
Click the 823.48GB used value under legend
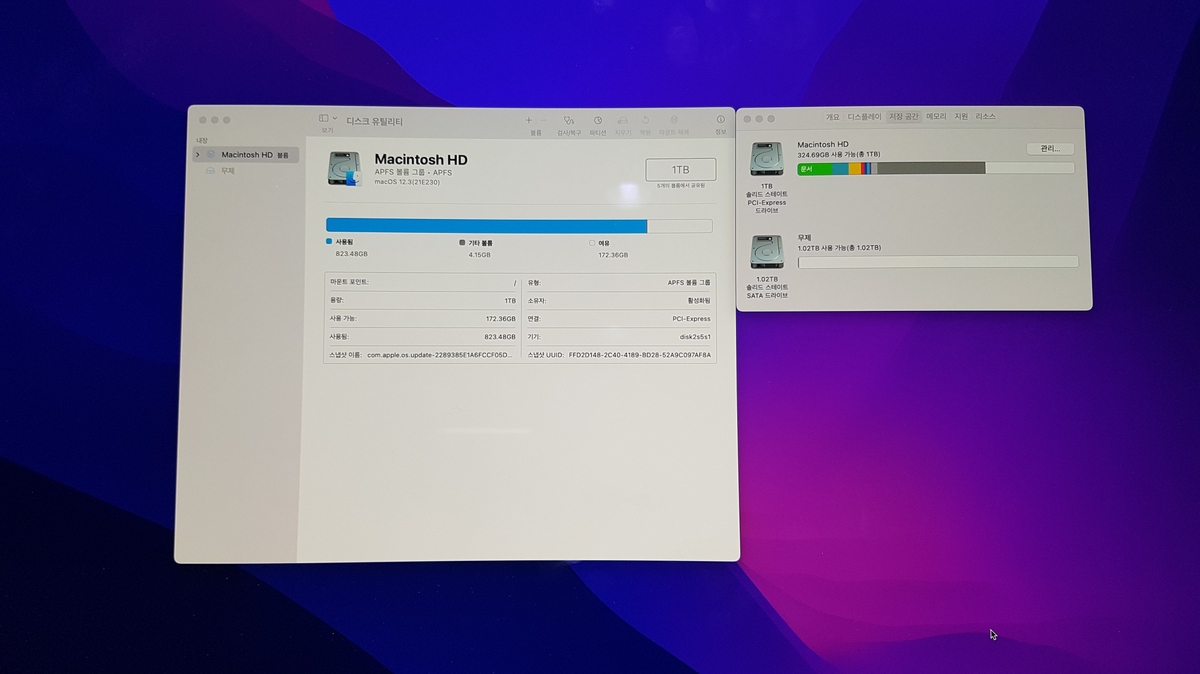coord(351,254)
